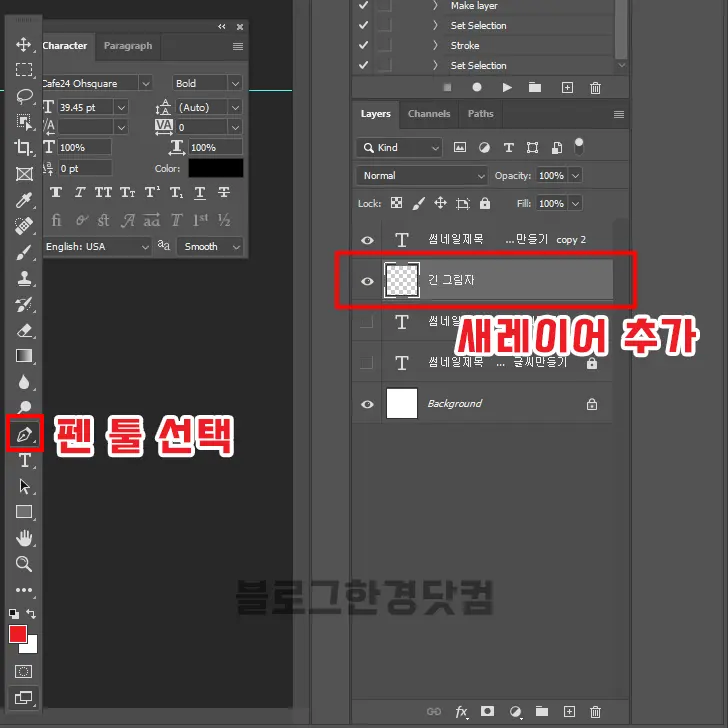Select the Hand tool
Viewport: 728px width, 728px height.
click(x=24, y=538)
